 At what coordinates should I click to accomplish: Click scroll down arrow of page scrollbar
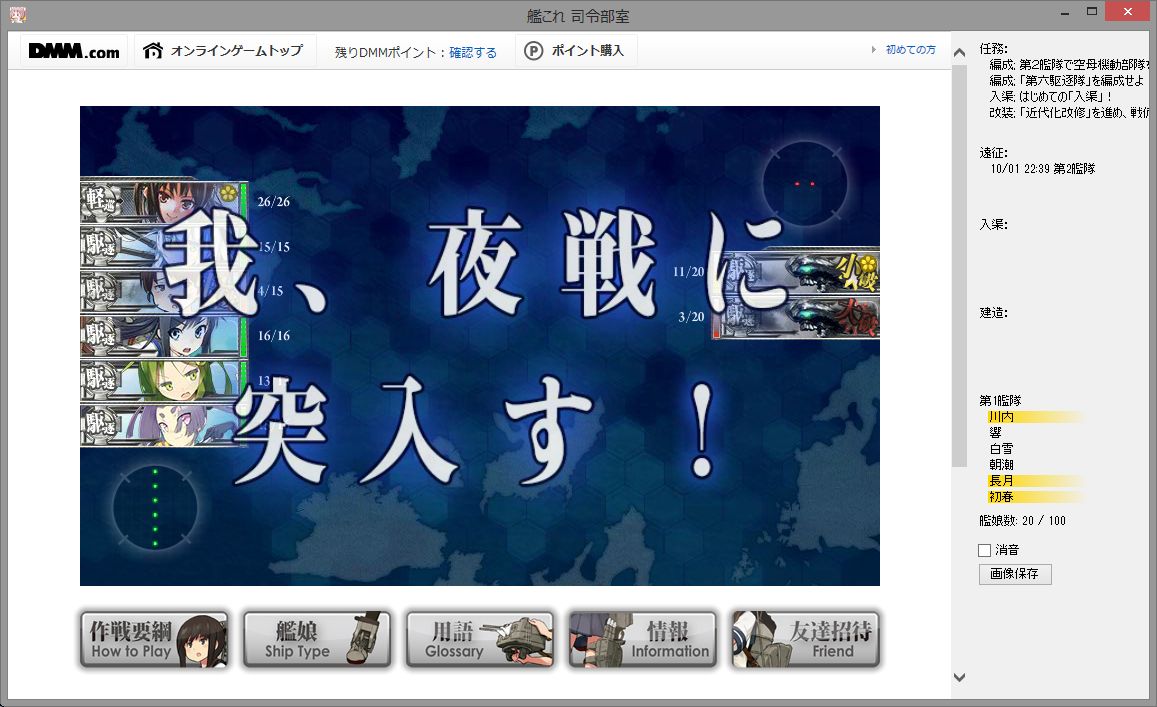tap(959, 677)
